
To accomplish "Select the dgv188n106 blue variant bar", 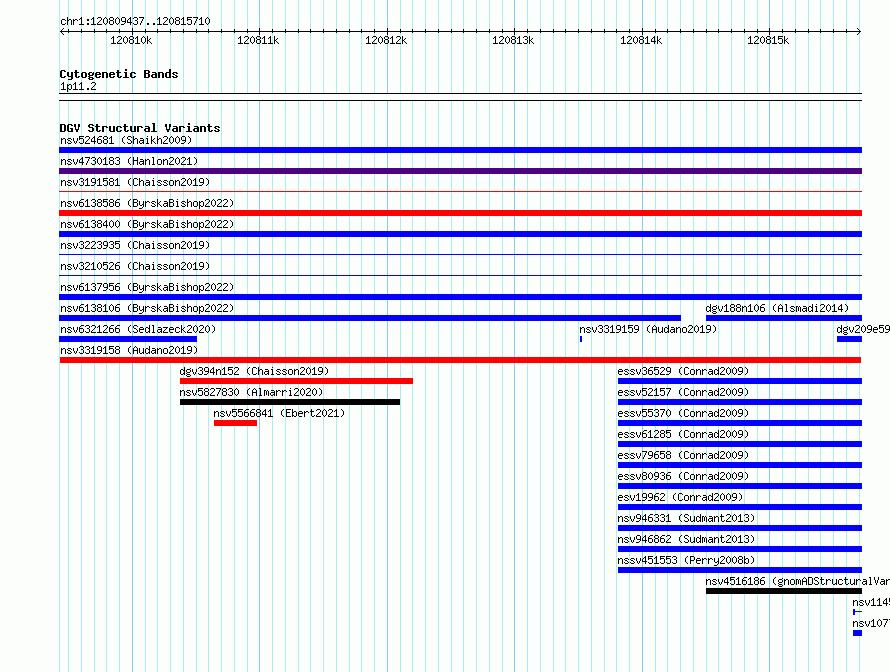I will (784, 318).
